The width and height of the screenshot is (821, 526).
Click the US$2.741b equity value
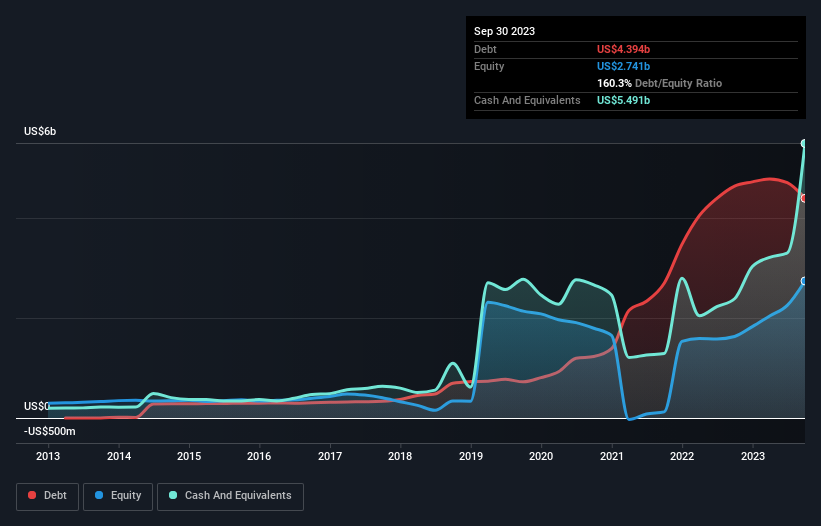624,66
